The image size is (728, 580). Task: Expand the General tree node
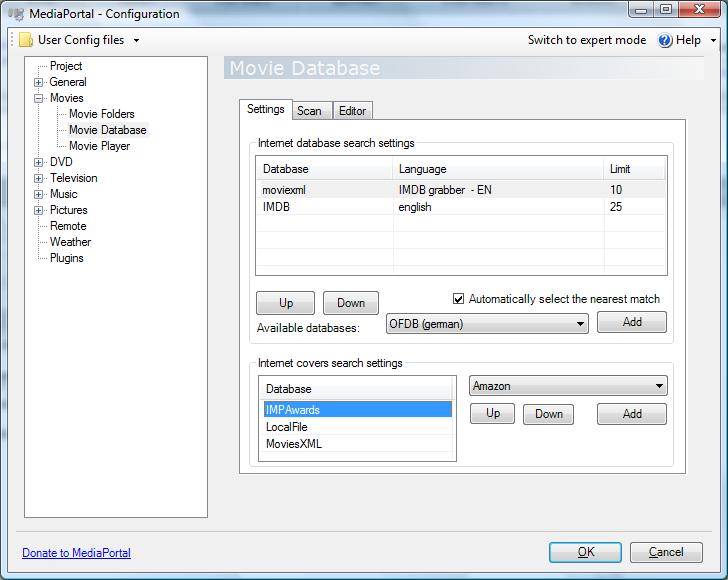[x=39, y=82]
